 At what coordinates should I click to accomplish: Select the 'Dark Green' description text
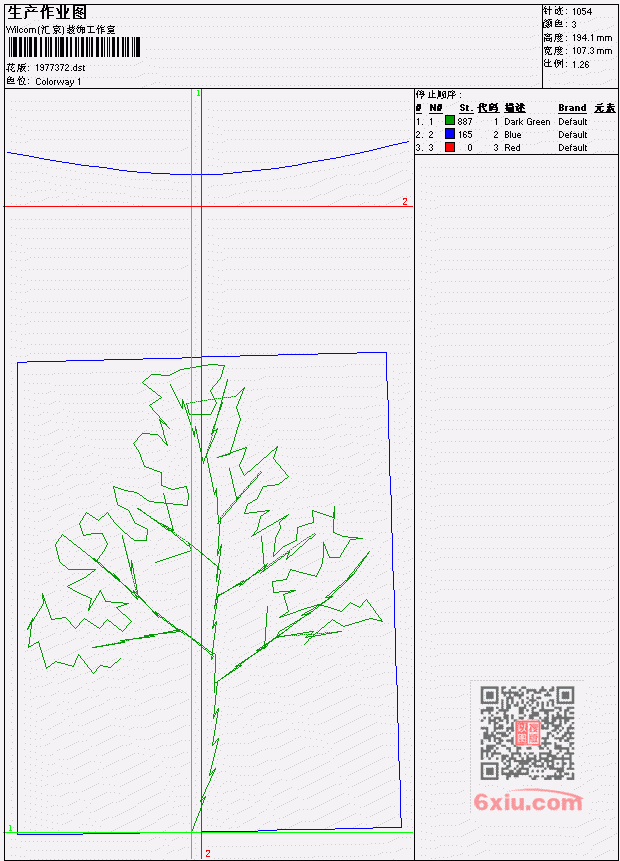click(527, 122)
